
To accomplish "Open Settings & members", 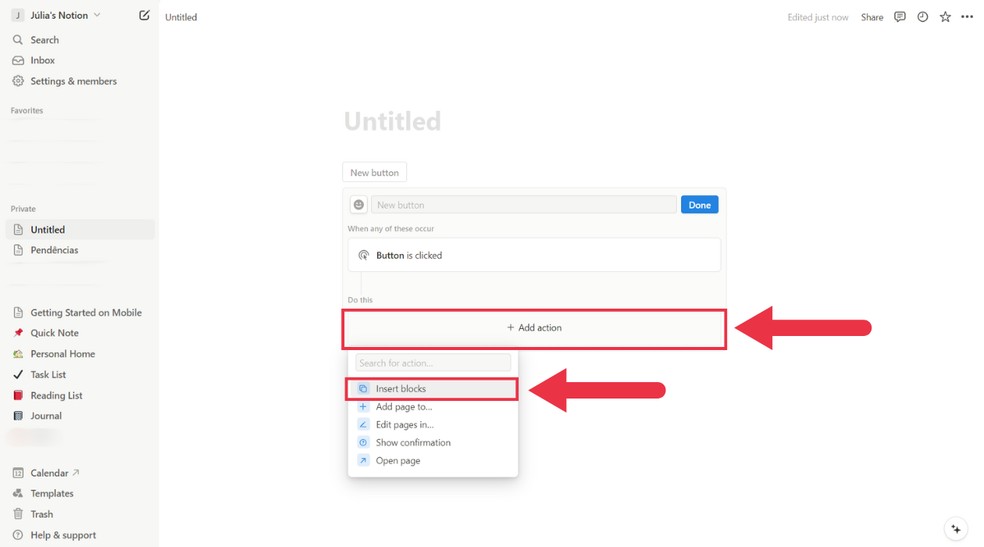I will [73, 81].
